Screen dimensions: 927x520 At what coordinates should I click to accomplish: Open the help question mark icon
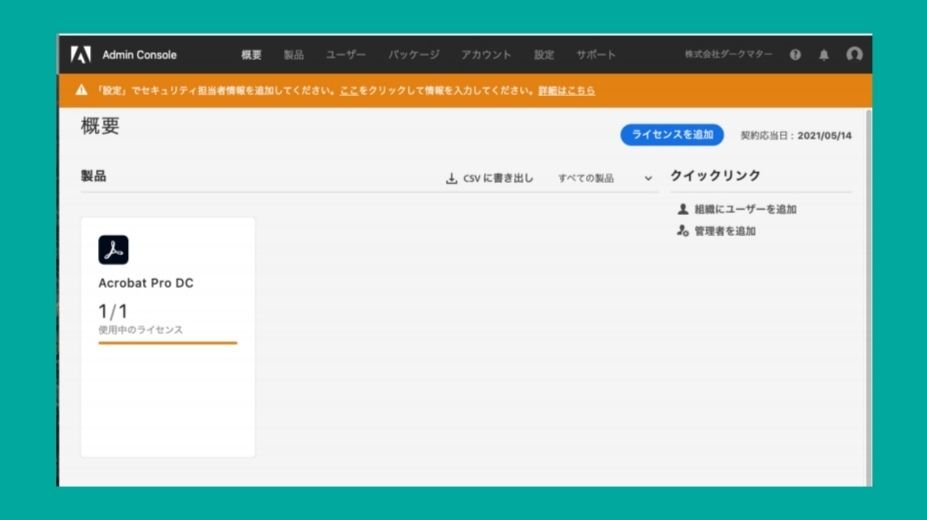[795, 55]
